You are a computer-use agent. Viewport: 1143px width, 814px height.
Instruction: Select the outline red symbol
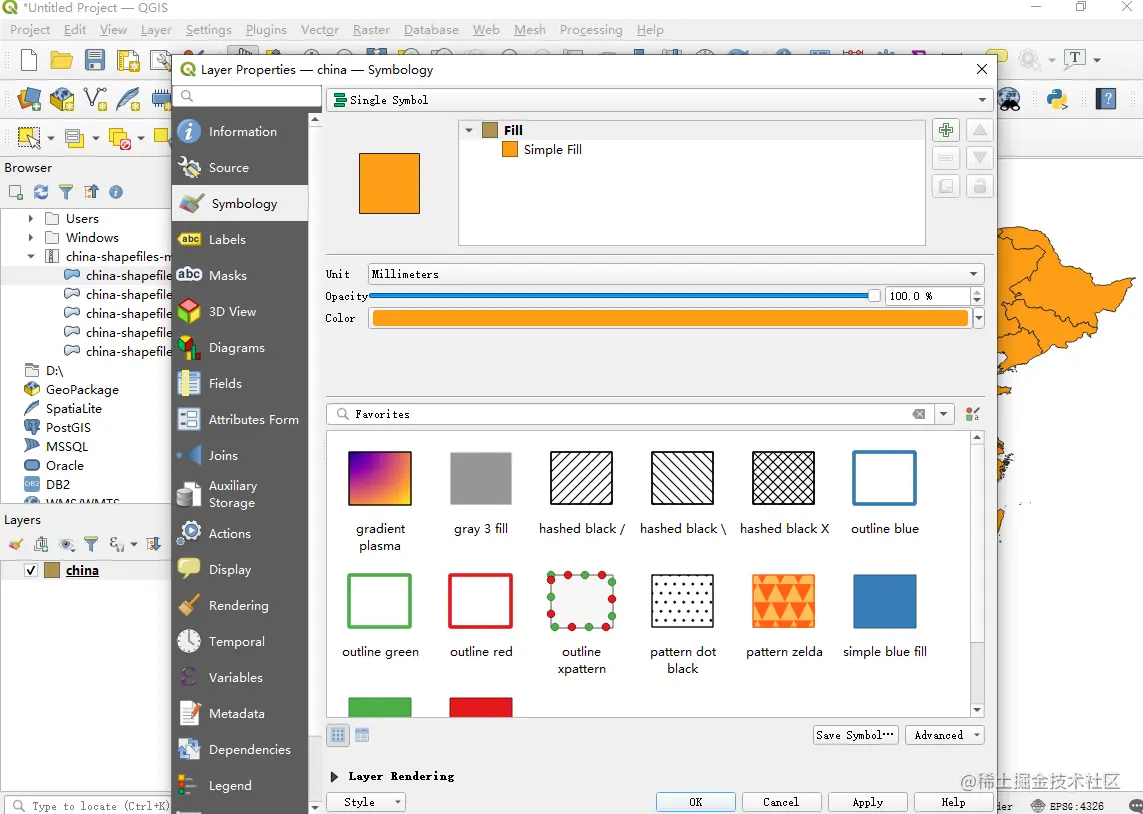point(480,601)
